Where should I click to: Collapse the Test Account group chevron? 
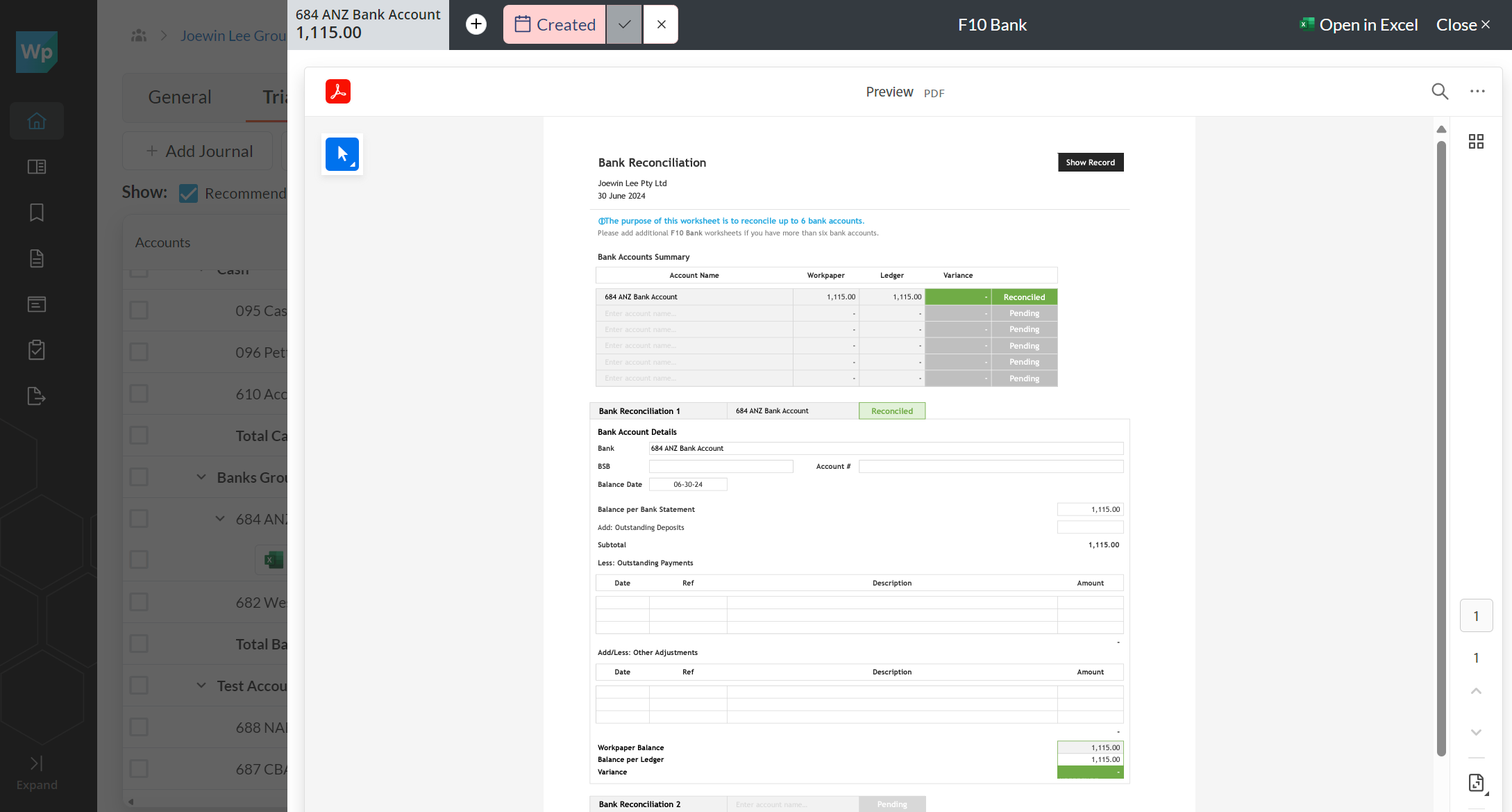(201, 686)
